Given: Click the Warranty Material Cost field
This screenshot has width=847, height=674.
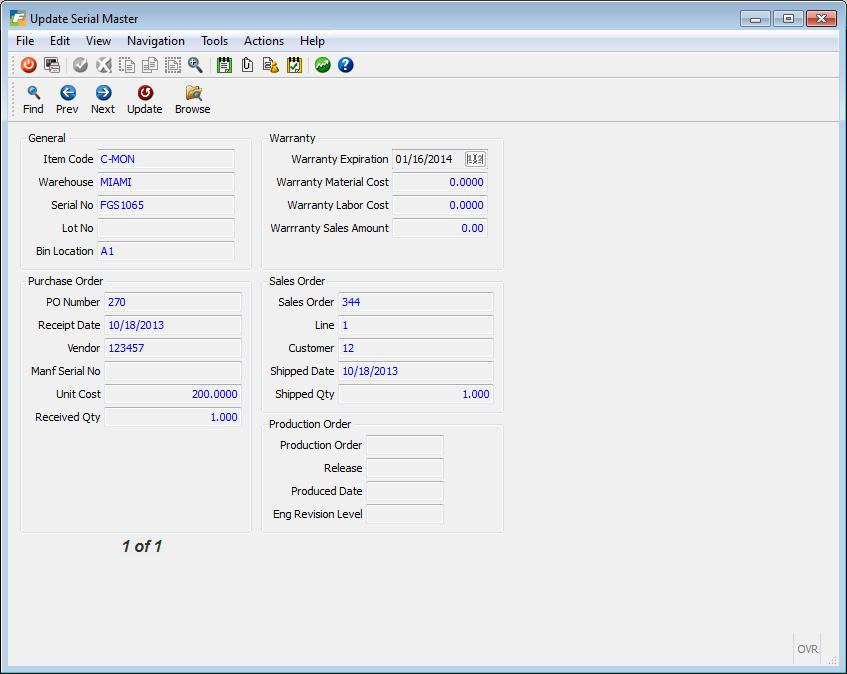Looking at the screenshot, I should (439, 182).
